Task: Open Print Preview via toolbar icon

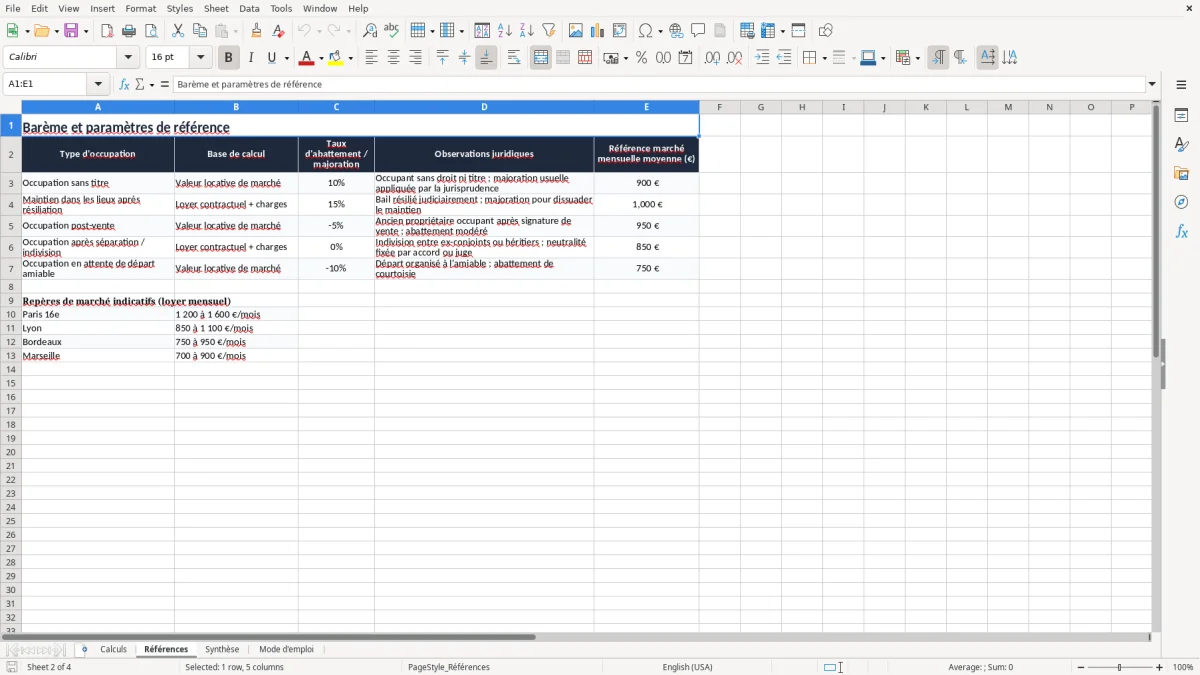Action: coord(151,31)
